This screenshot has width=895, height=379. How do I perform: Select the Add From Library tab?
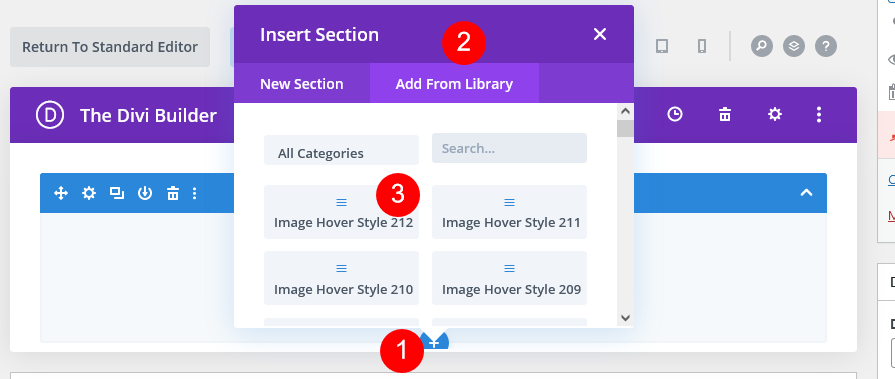tap(454, 83)
